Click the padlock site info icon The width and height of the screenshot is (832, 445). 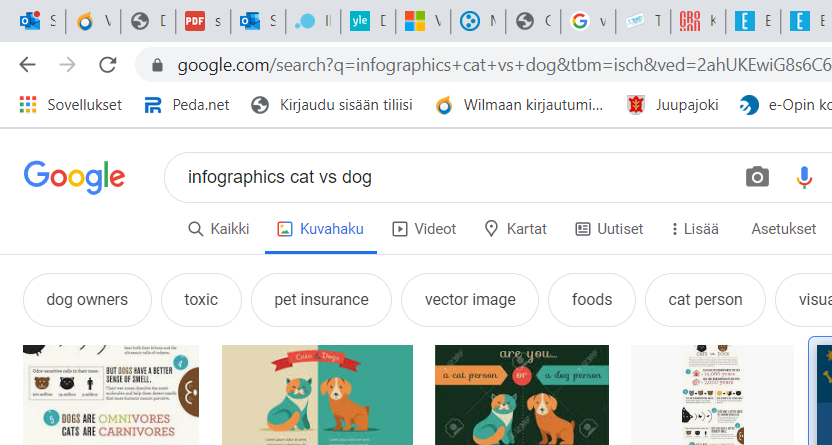[x=157, y=66]
